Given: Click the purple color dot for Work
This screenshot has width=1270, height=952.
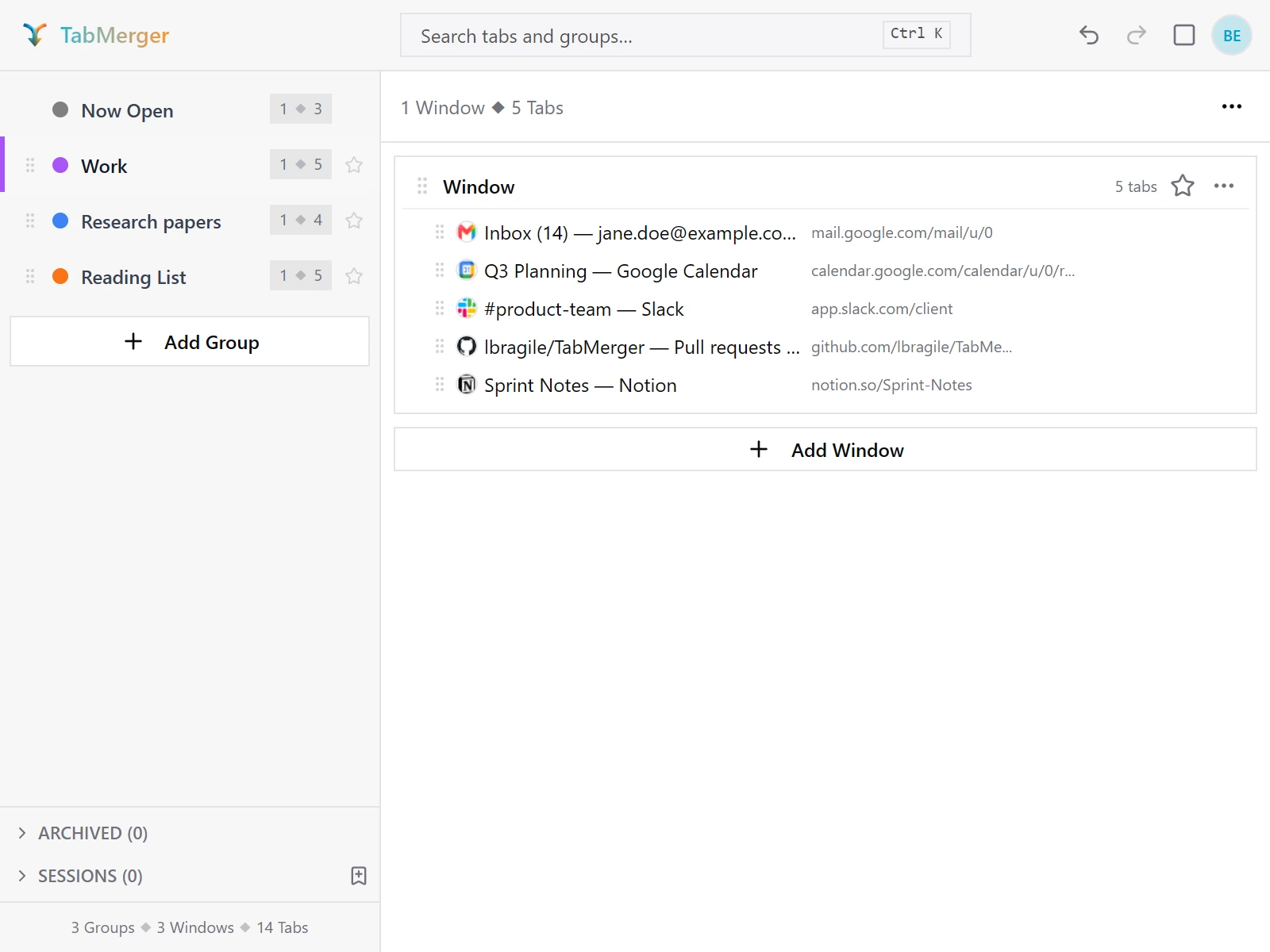Looking at the screenshot, I should pos(60,165).
